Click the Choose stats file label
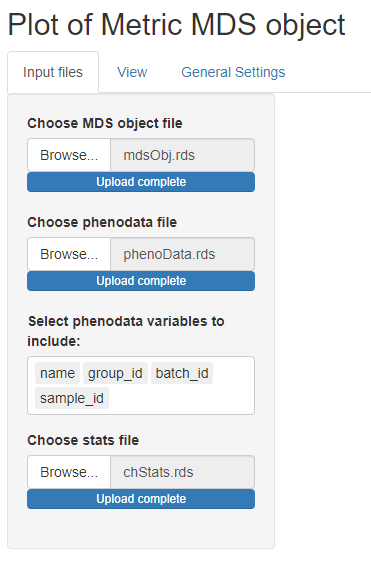Image resolution: width=371 pixels, height=572 pixels. 83,440
